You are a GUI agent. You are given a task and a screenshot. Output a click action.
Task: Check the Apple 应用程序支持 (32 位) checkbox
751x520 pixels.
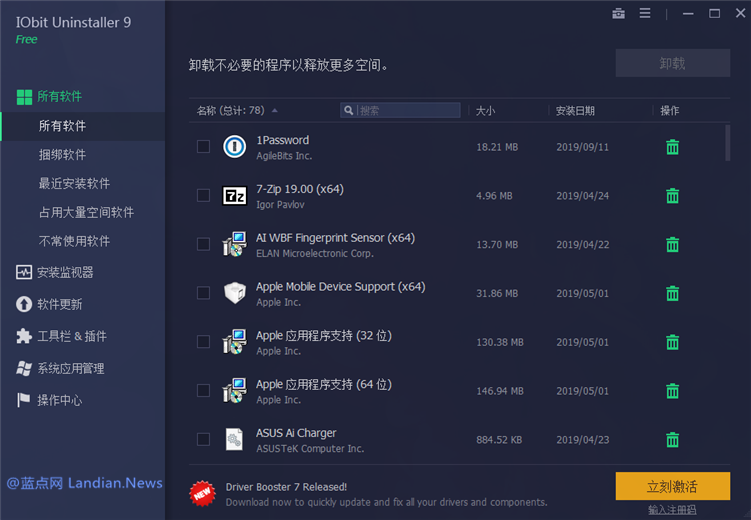tap(204, 342)
